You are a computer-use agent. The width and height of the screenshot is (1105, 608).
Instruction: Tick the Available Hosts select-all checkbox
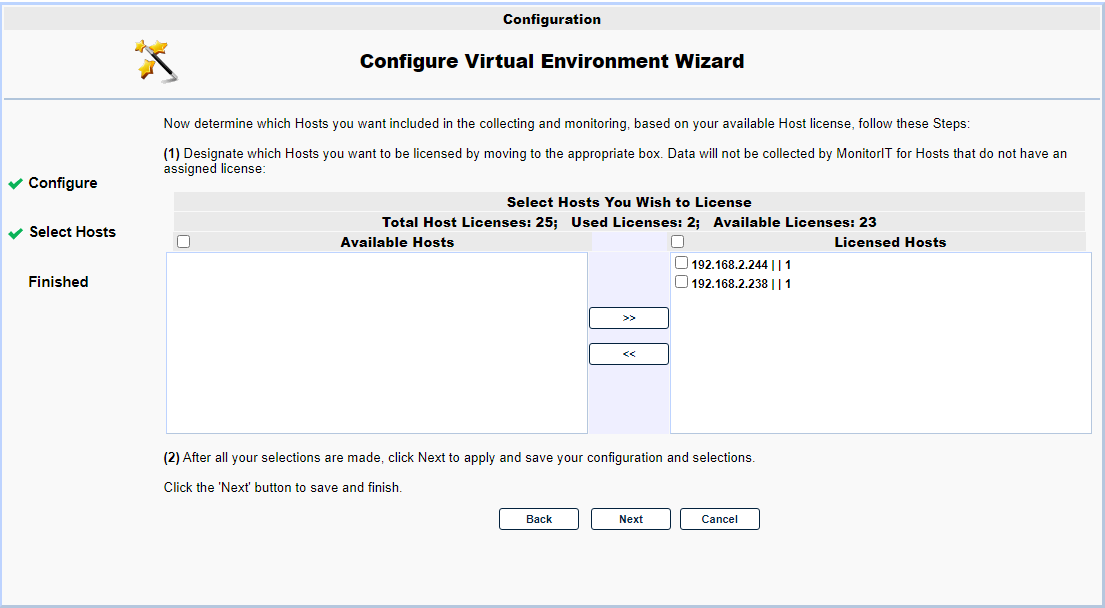tap(183, 242)
